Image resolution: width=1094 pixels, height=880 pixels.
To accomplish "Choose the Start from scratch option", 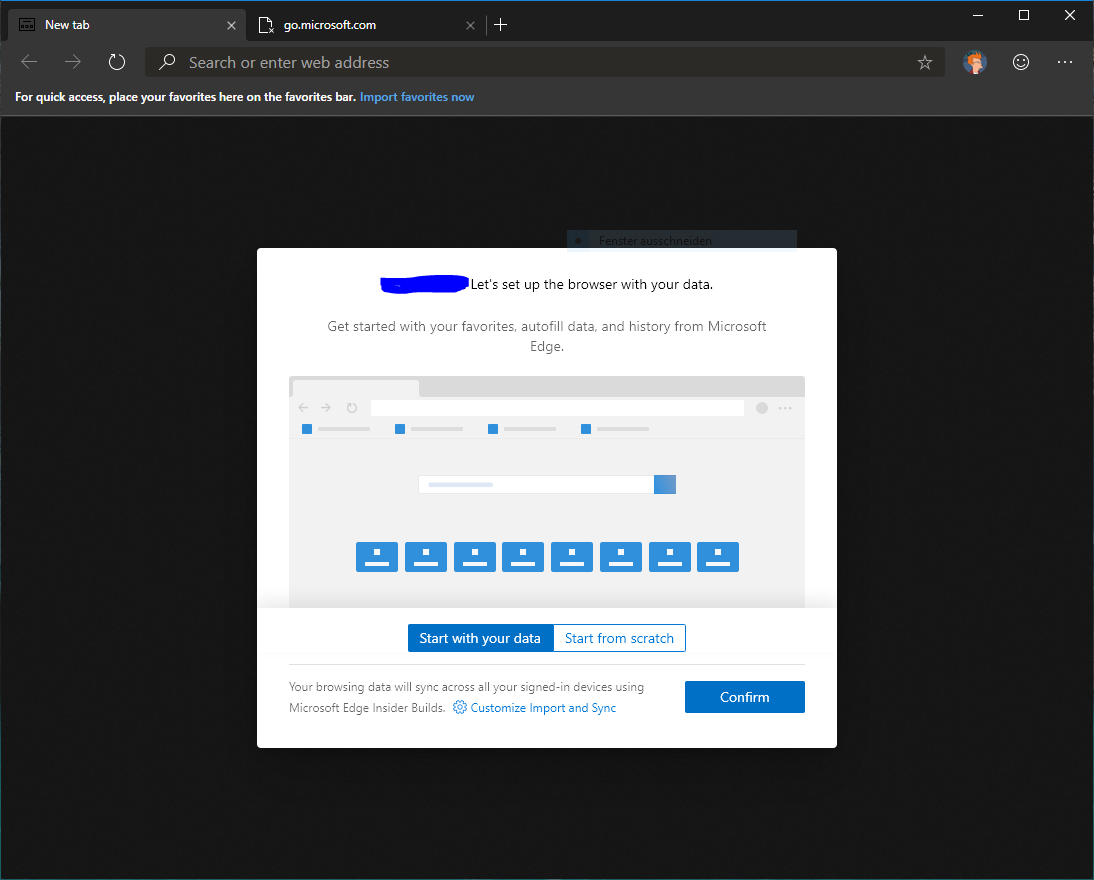I will [619, 638].
